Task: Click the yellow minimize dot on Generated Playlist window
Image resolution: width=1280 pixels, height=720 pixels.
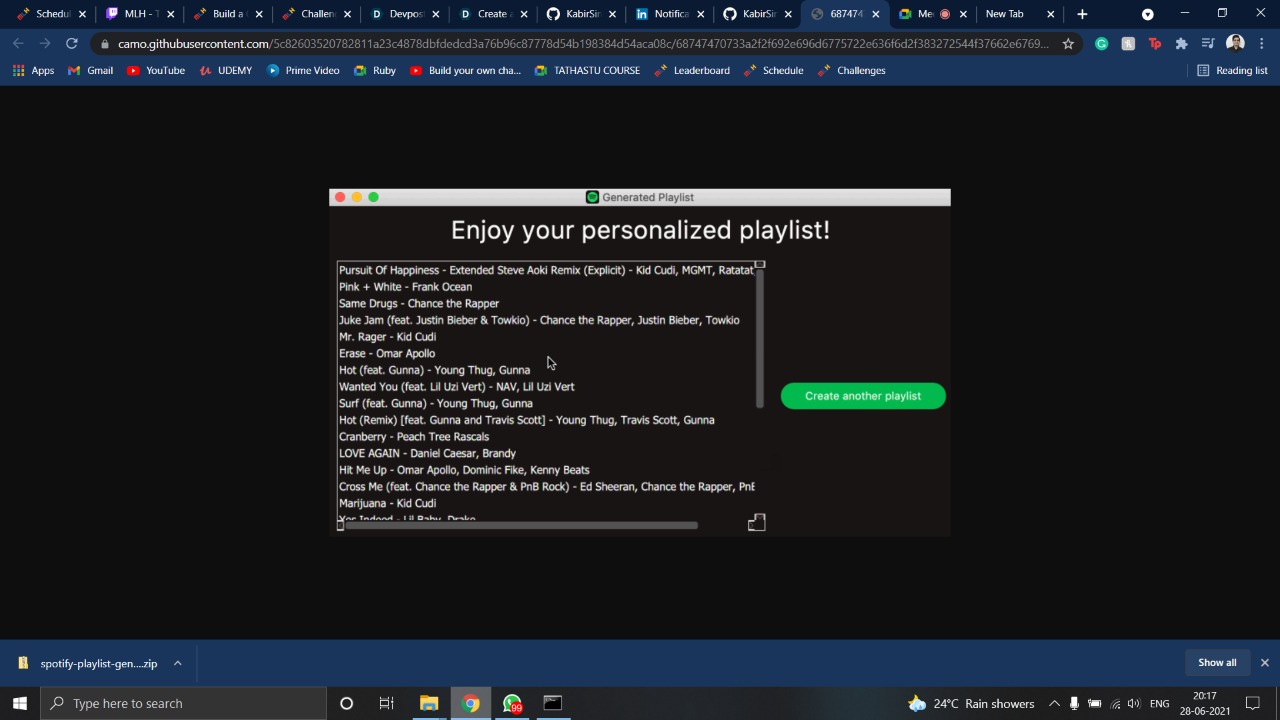Action: 356,197
